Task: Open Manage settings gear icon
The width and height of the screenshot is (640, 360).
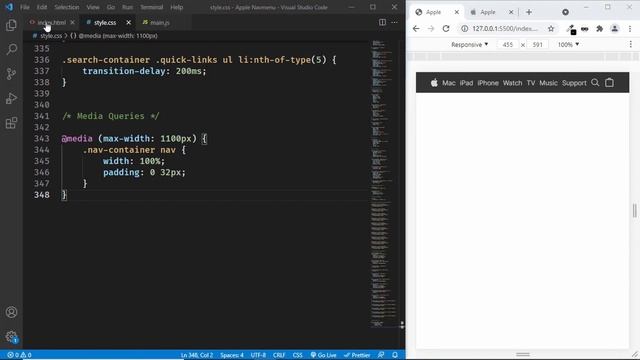Action: click(x=11, y=337)
